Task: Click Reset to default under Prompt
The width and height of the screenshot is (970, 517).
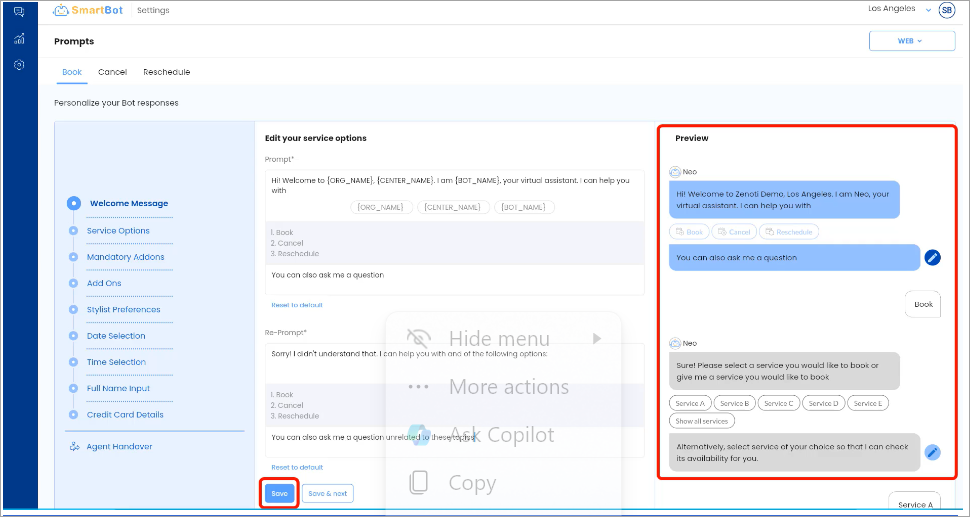Action: [x=297, y=305]
